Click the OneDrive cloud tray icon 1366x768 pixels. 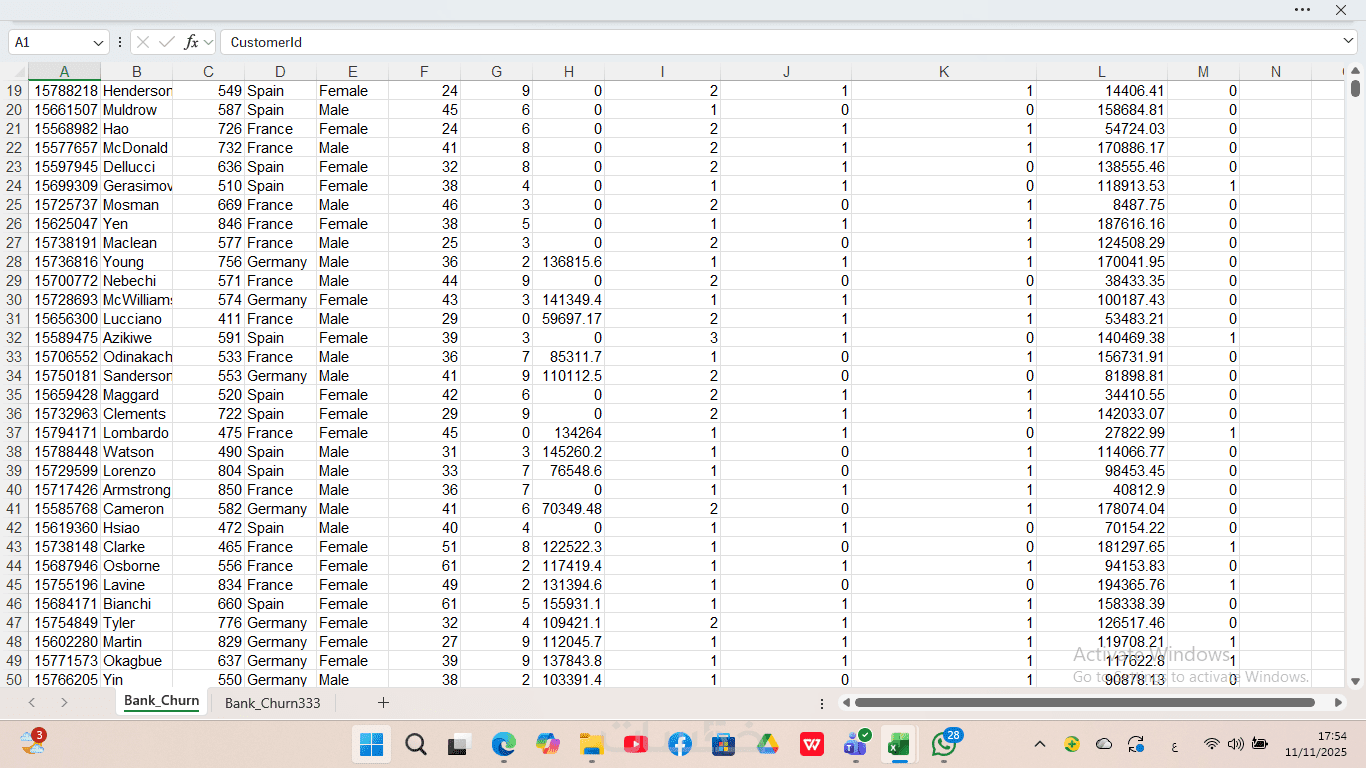pos(1104,744)
